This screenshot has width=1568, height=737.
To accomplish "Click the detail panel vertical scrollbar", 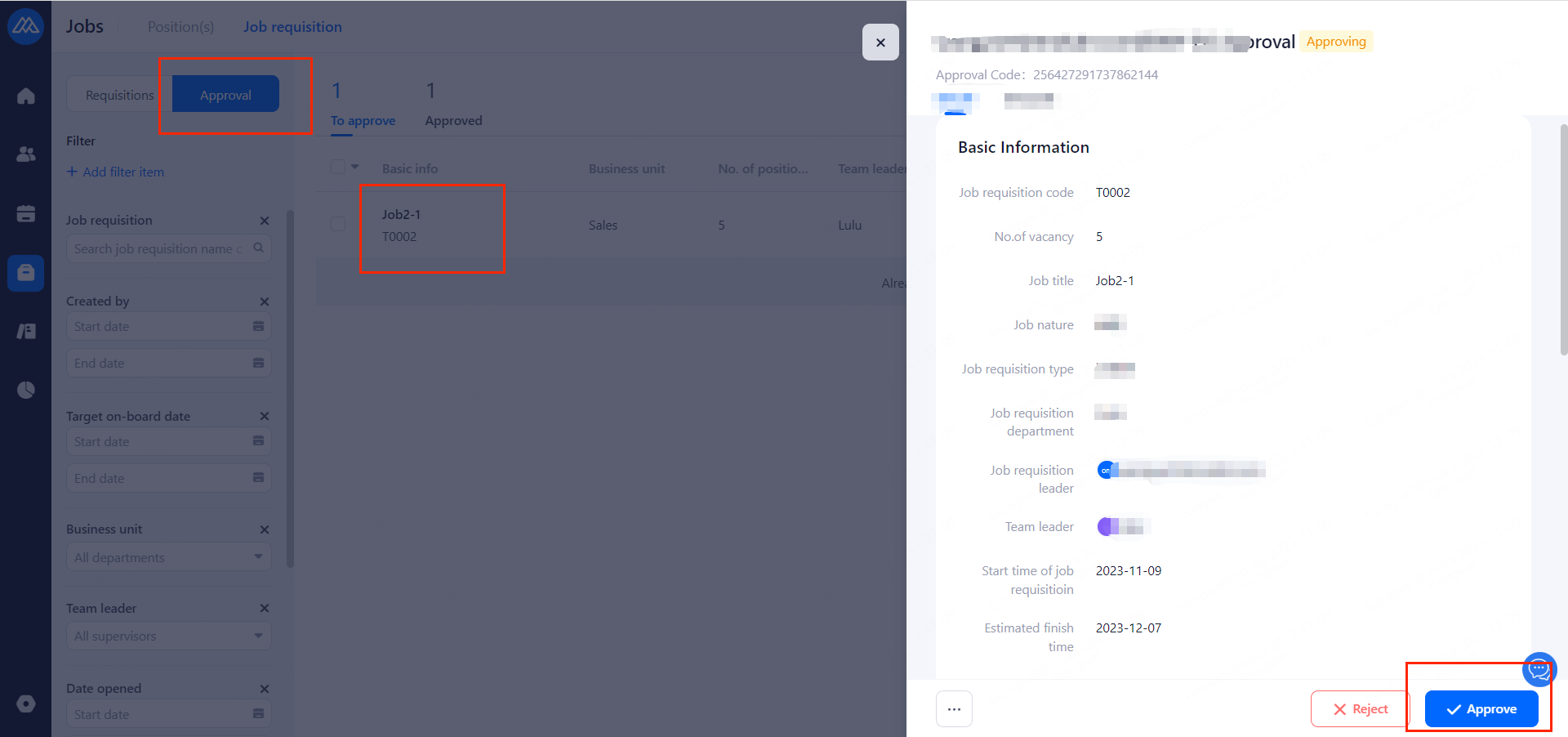I will tap(1563, 239).
